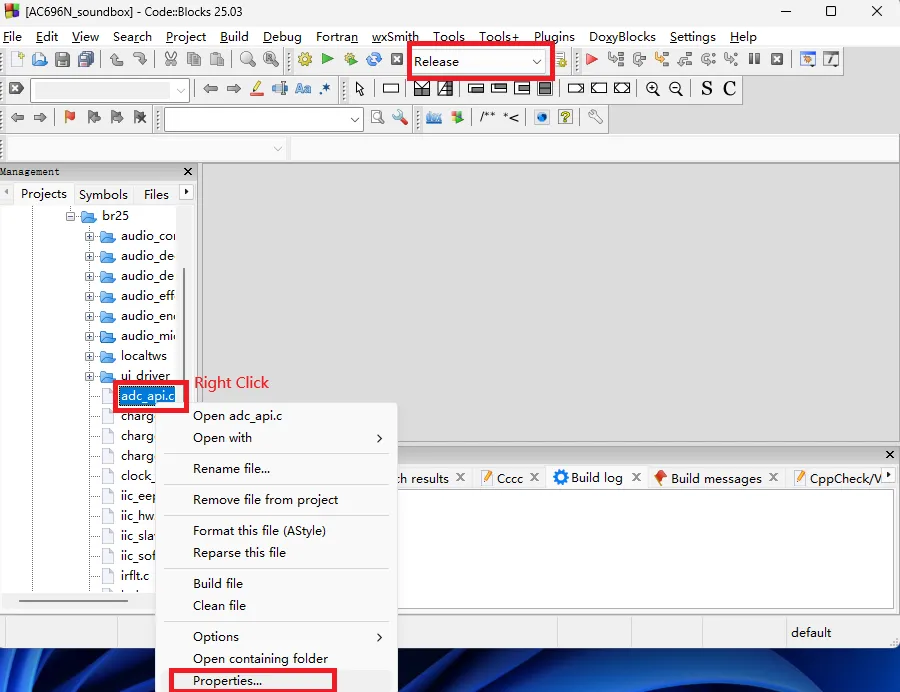Click the Build gear icon in toolbar
This screenshot has width=900, height=692.
pos(305,60)
